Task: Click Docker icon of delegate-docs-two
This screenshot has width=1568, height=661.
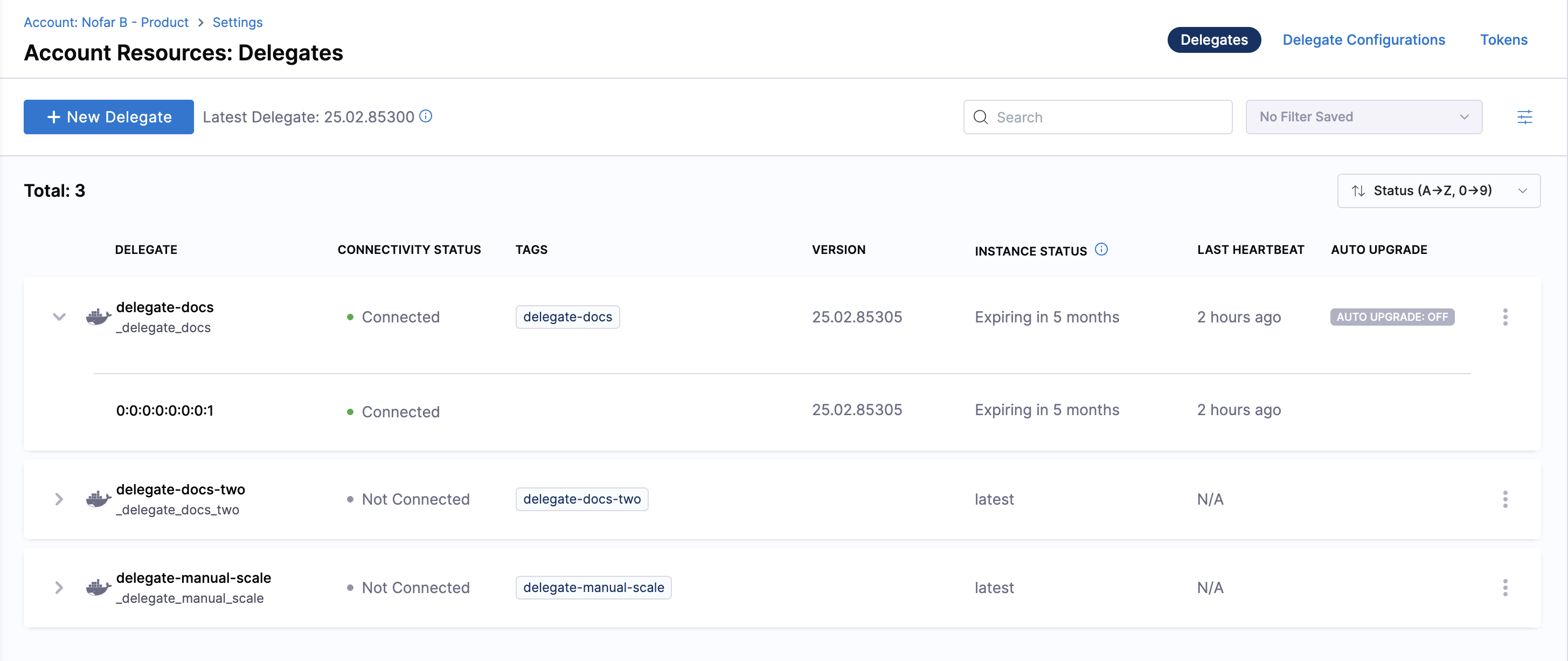Action: tap(98, 499)
